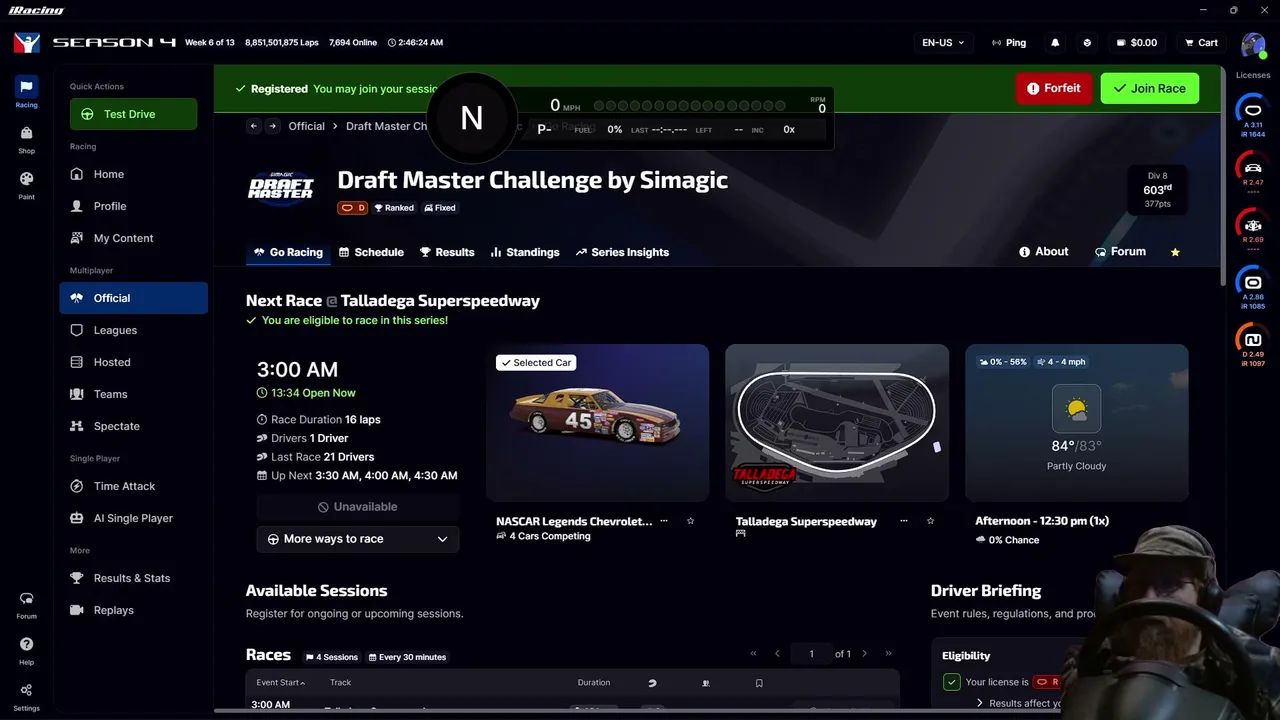Expand the Results affect eligibility row

click(x=1018, y=703)
